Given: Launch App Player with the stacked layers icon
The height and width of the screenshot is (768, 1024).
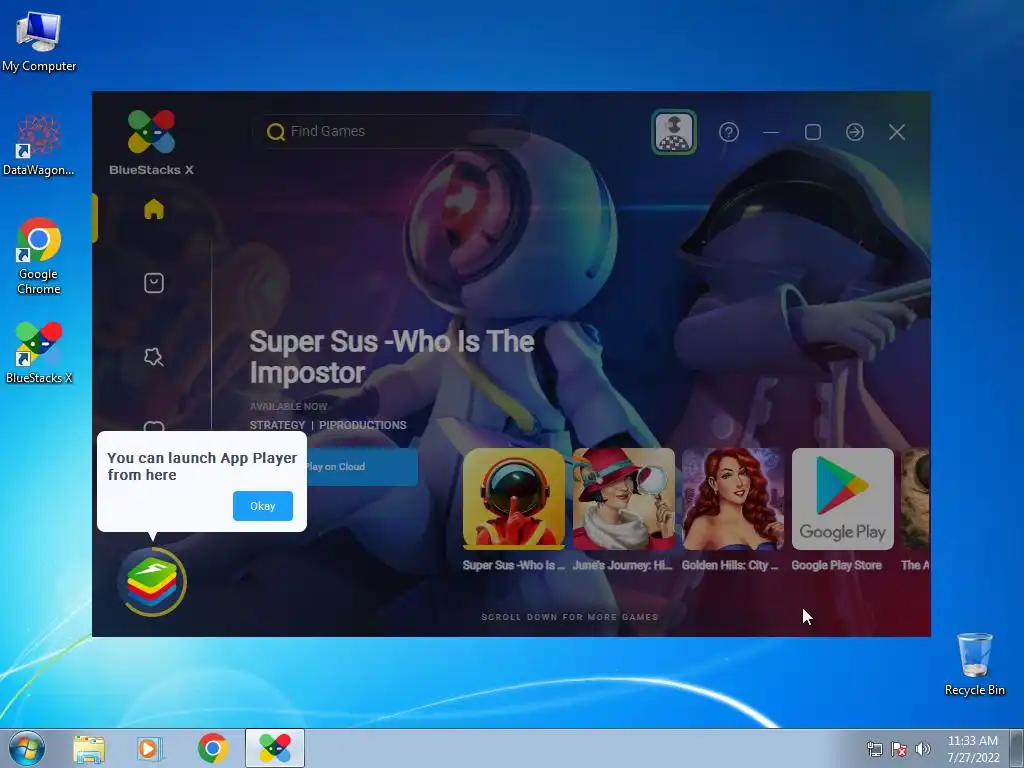Looking at the screenshot, I should coord(152,582).
